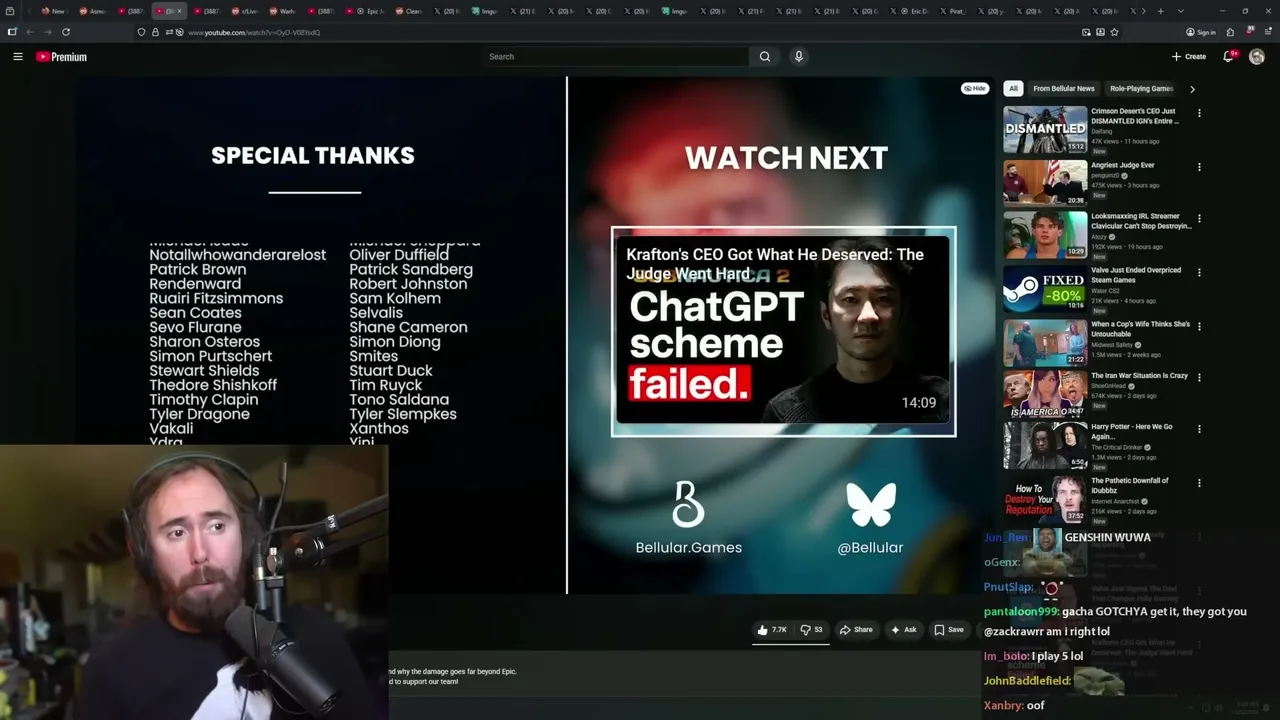The height and width of the screenshot is (720, 1280).
Task: Open the Crimson Desert's CEO video thumbnail
Action: [1045, 129]
